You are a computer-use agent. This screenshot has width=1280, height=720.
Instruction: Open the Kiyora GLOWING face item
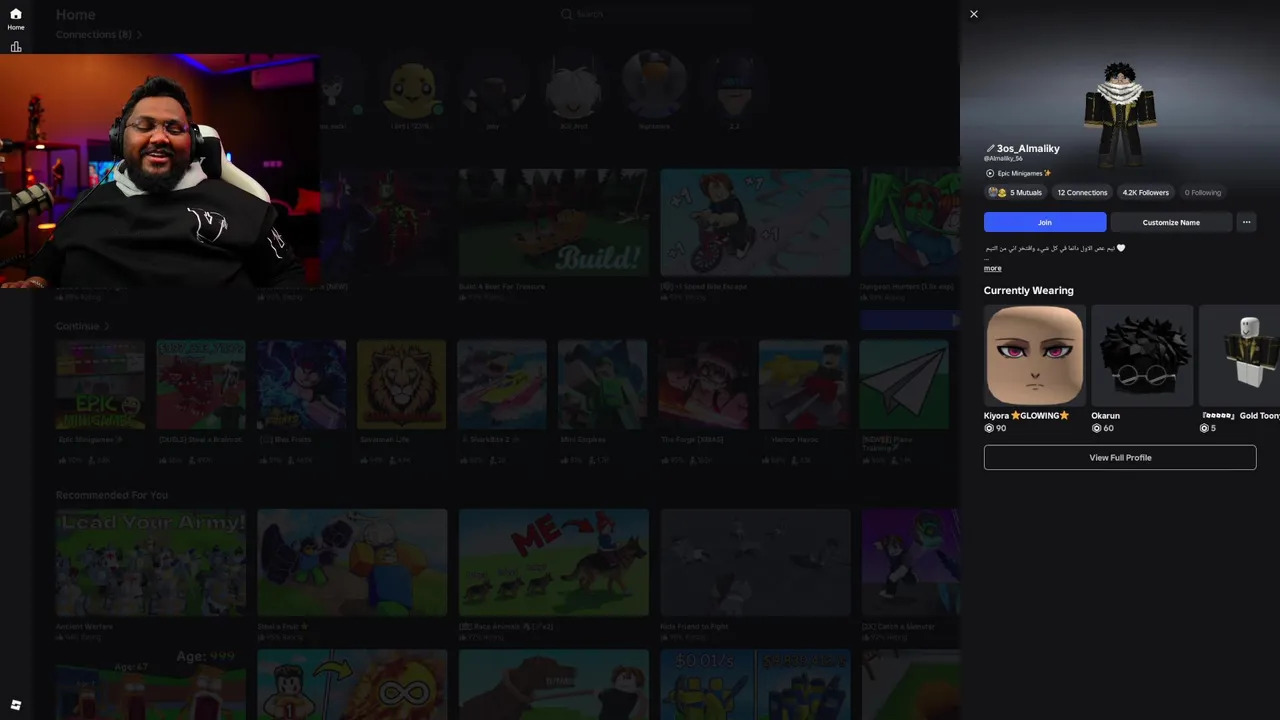1034,355
